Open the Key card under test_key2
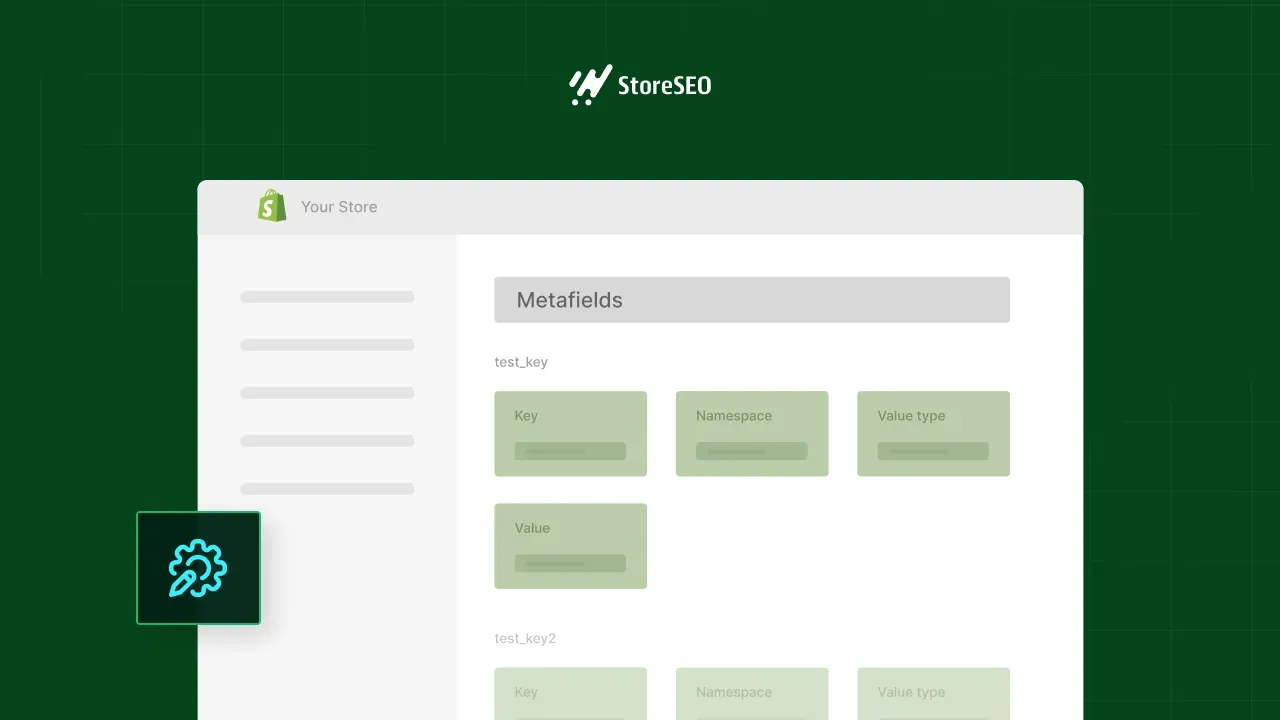 pos(570,694)
